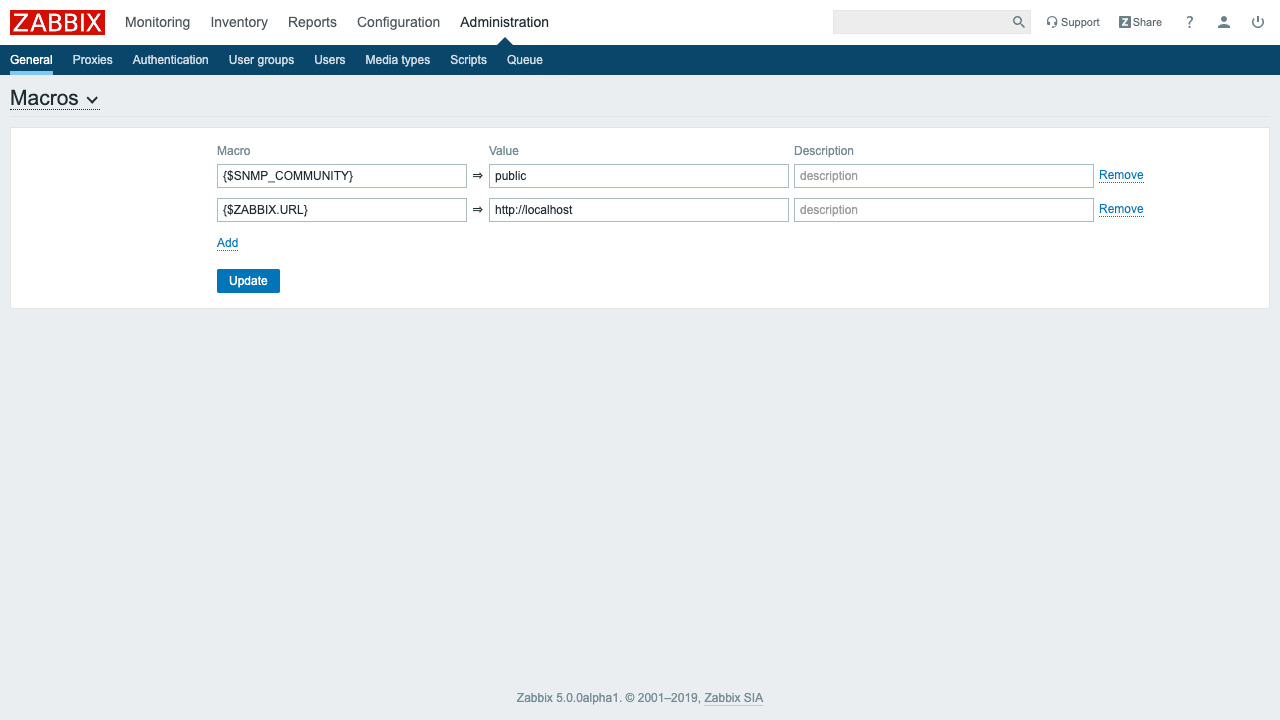This screenshot has width=1280, height=720.
Task: Click the Add macro link
Action: pos(227,243)
